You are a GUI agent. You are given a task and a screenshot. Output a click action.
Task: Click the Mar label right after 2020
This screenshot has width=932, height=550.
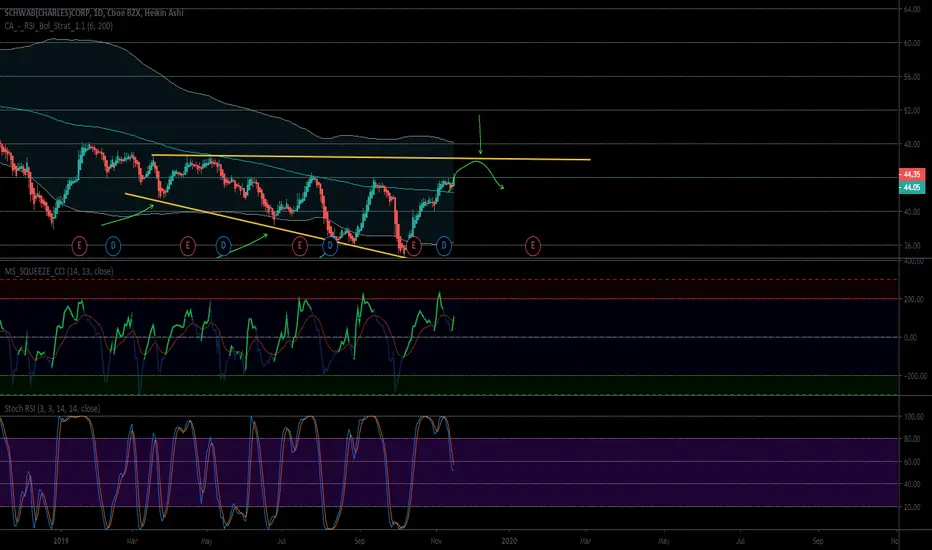[x=585, y=541]
